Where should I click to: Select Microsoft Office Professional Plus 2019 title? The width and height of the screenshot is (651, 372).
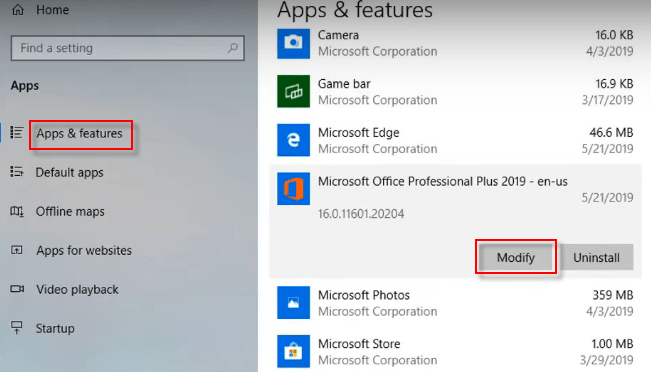tap(443, 181)
